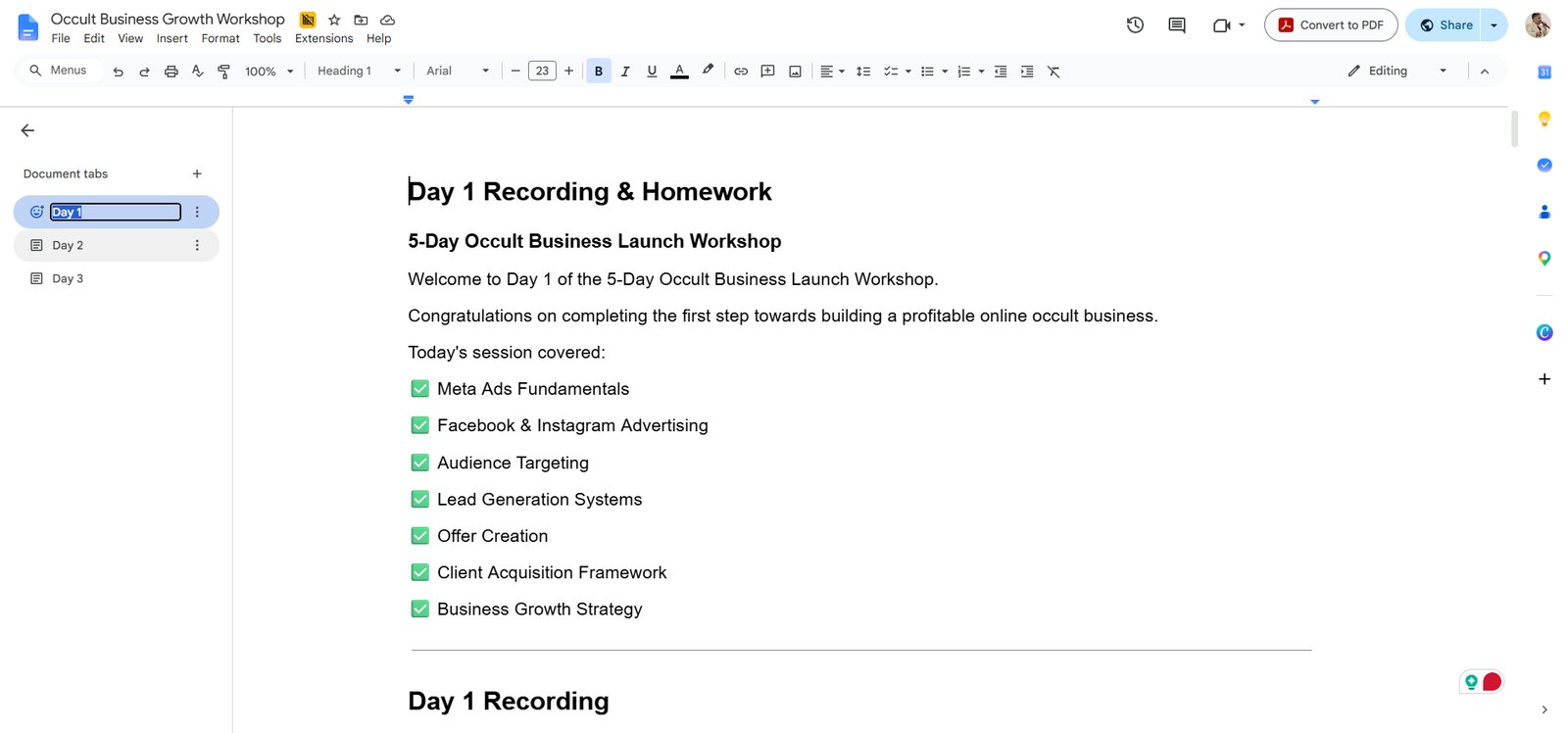Decrease the indent

tap(1001, 72)
